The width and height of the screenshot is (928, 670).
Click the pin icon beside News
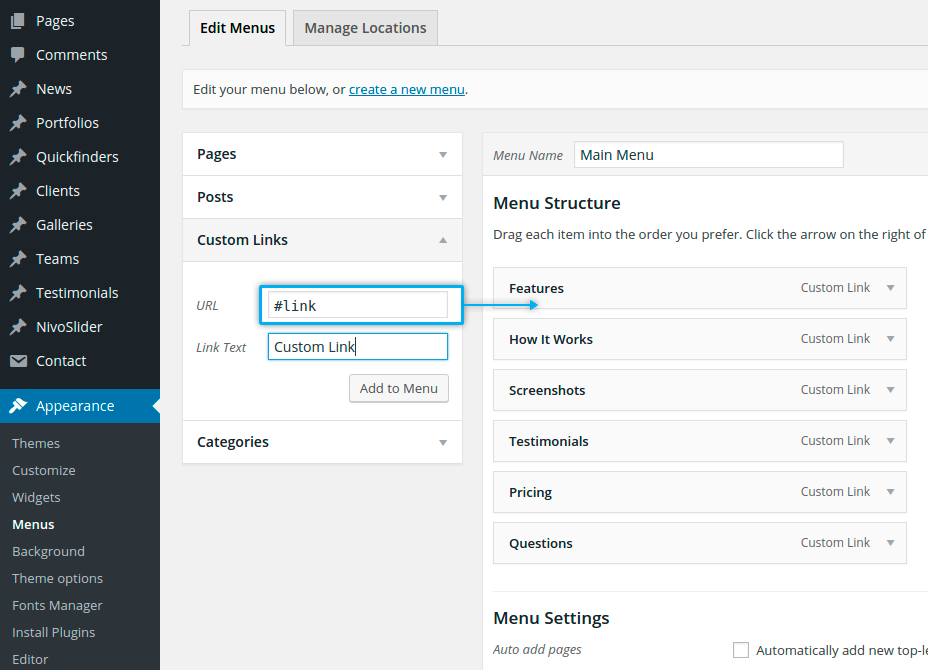(x=18, y=89)
